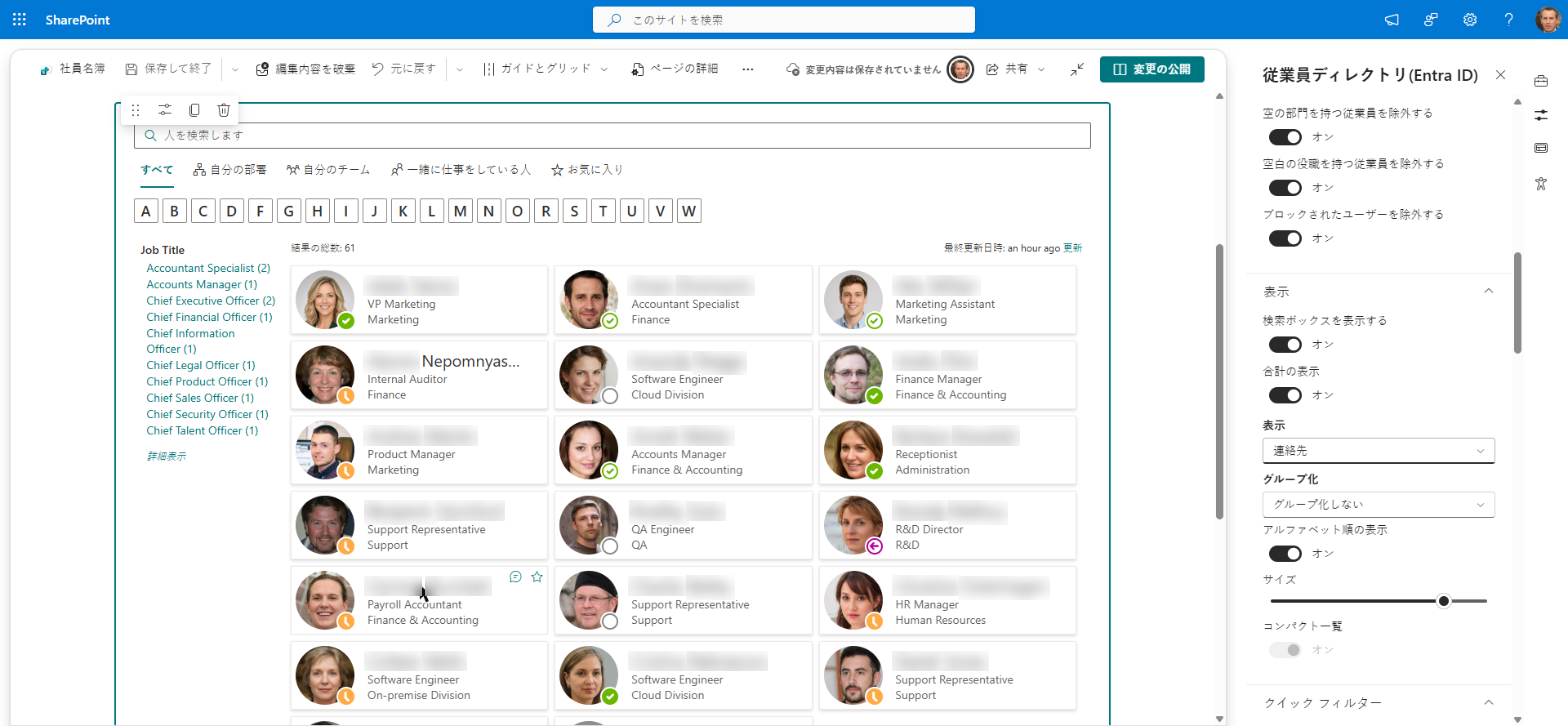Viewport: 1568px width, 726px height.
Task: Open the accessibility figure icon in right rail
Action: pos(1541,182)
